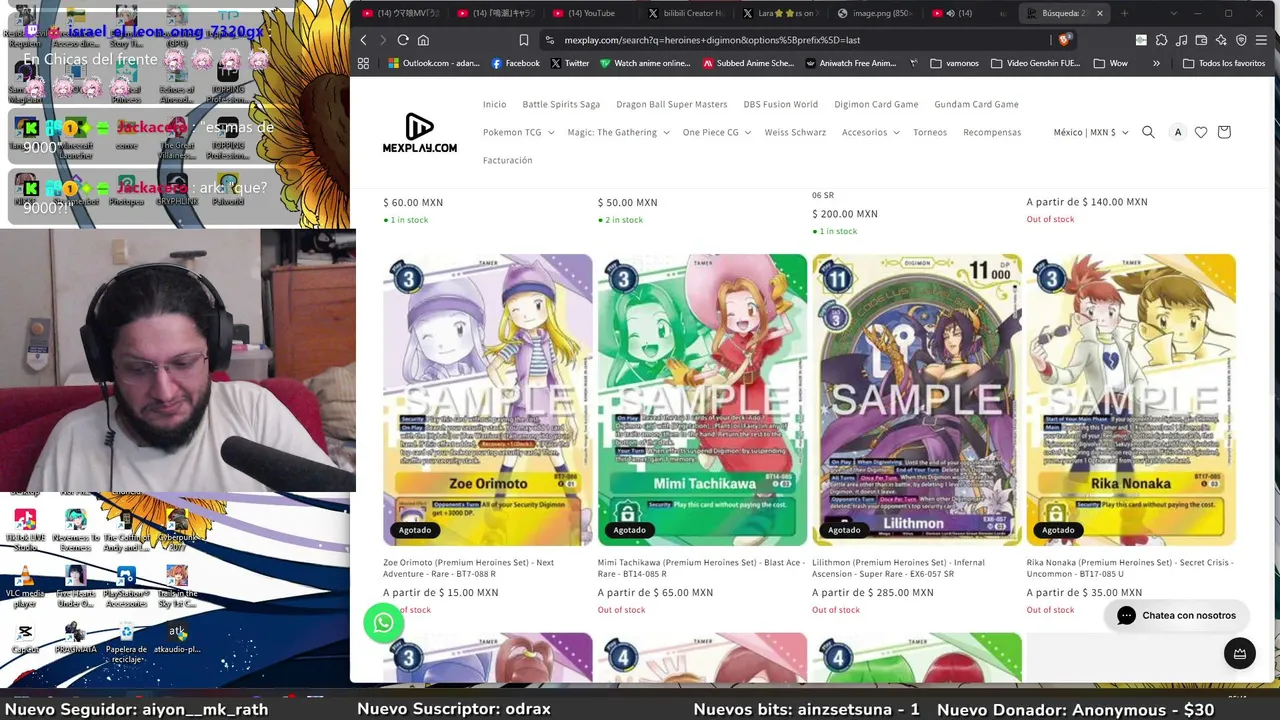
Task: Open the DBS Fusion World menu item
Action: click(780, 104)
